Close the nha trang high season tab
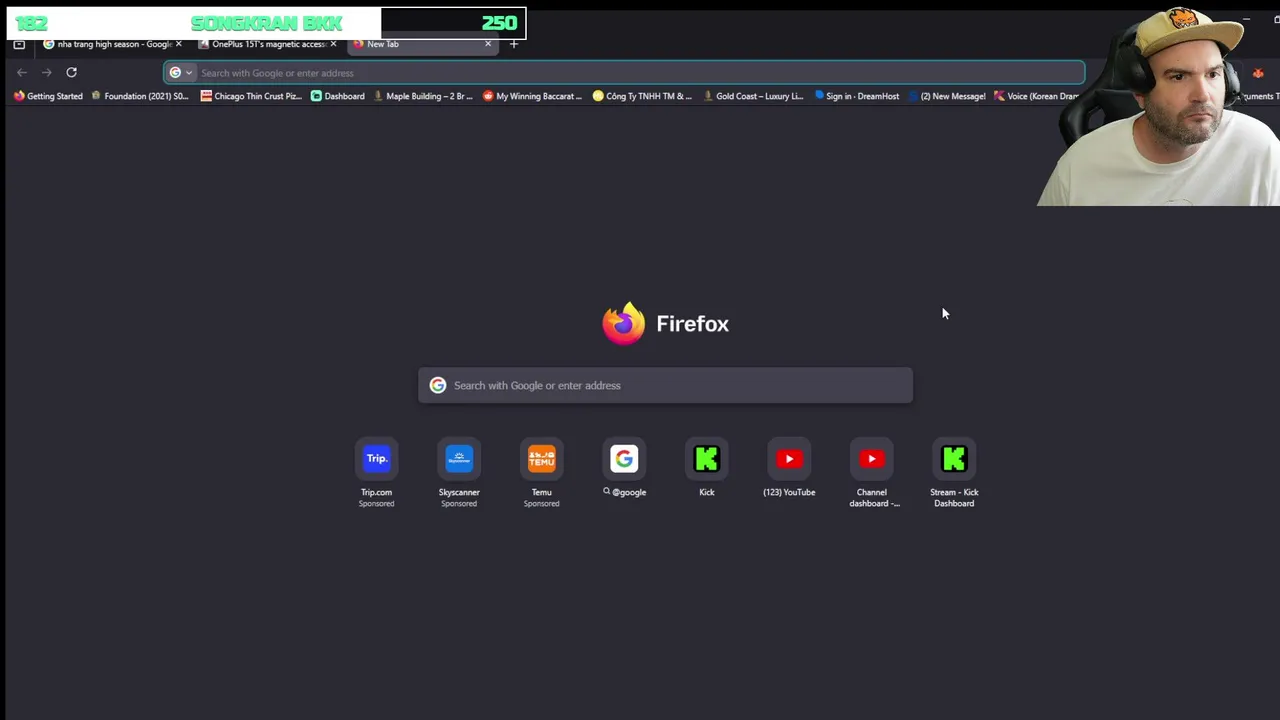This screenshot has width=1280, height=720. [179, 44]
